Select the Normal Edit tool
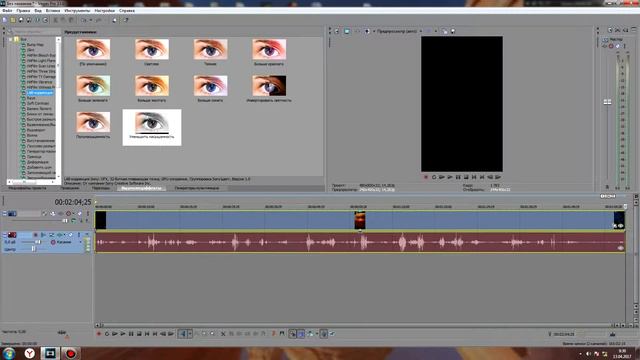Image resolution: width=640 pixels, height=360 pixels. click(183, 334)
